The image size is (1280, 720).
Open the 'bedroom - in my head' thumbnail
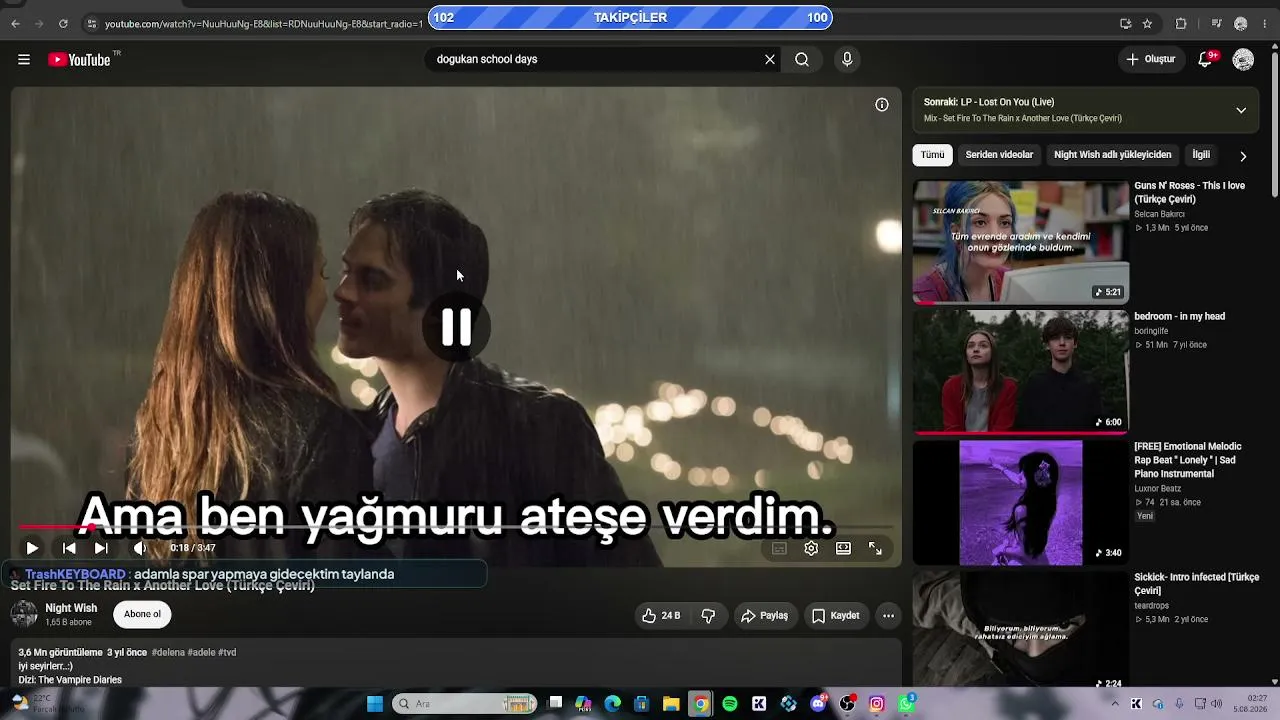[1021, 372]
